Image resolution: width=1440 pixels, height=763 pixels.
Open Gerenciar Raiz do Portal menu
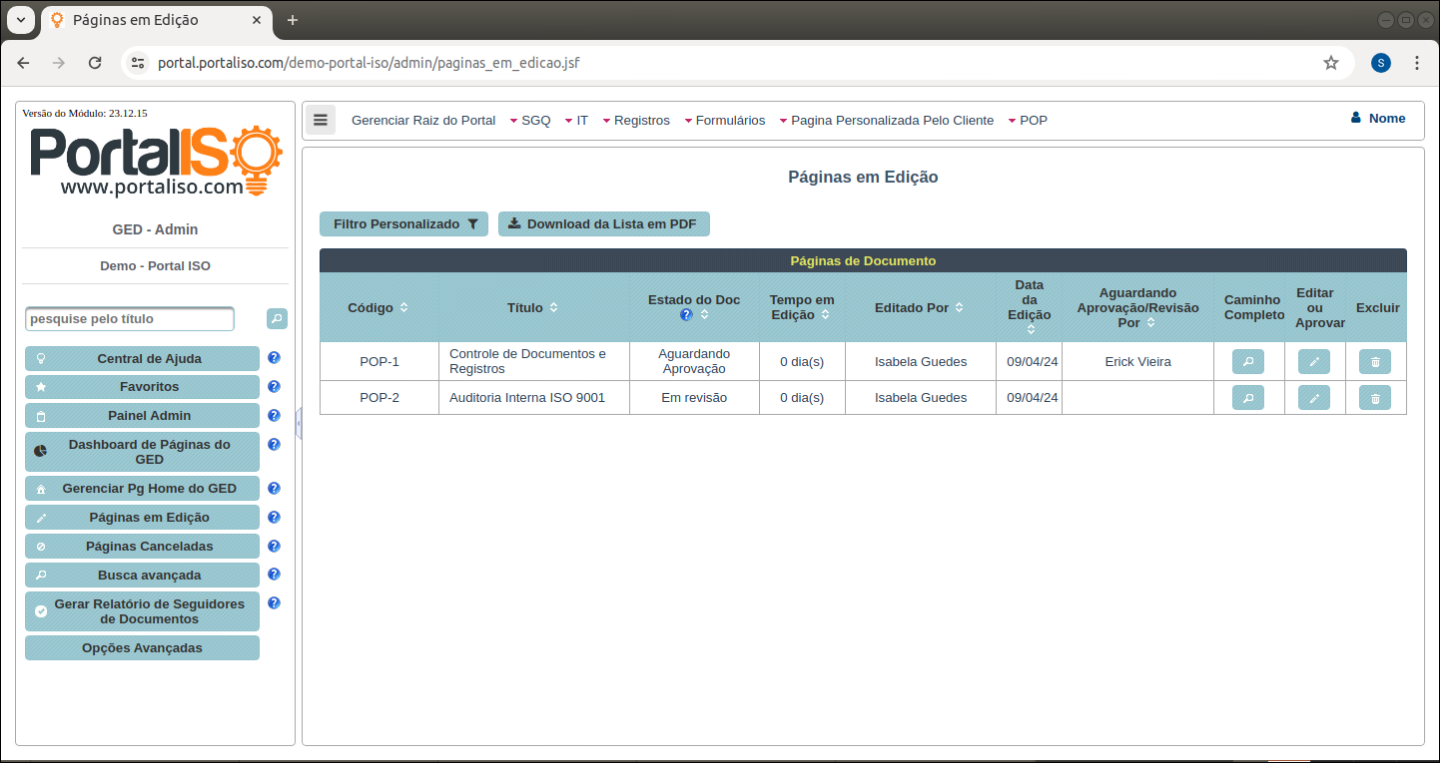tap(423, 120)
